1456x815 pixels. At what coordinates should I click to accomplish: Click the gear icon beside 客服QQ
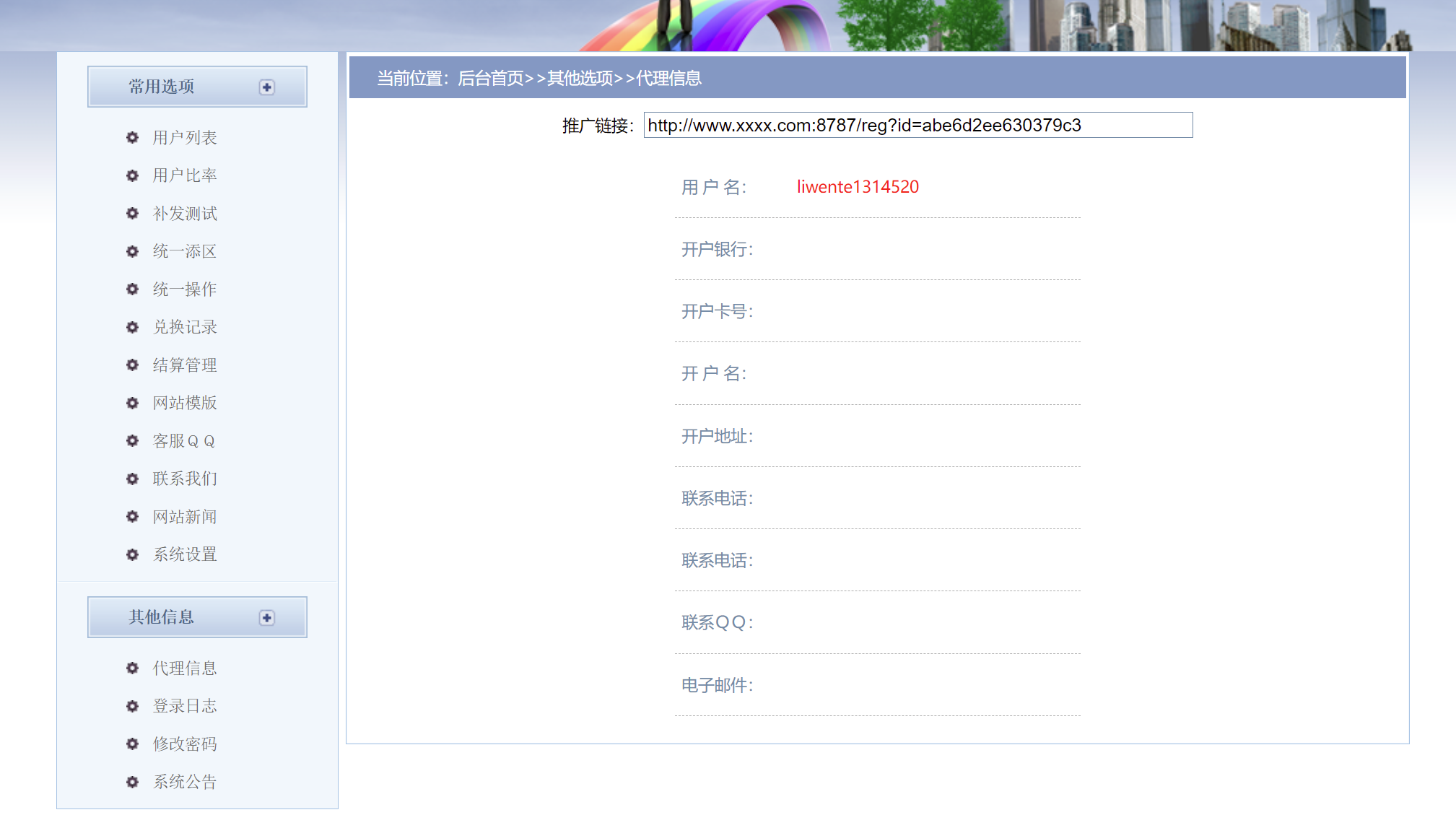point(132,440)
